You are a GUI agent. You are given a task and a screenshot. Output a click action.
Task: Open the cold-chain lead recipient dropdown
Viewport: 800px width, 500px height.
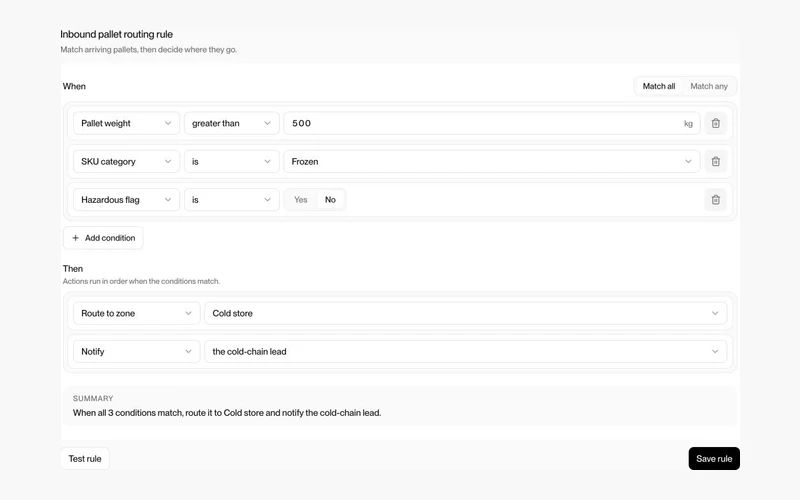[465, 352]
